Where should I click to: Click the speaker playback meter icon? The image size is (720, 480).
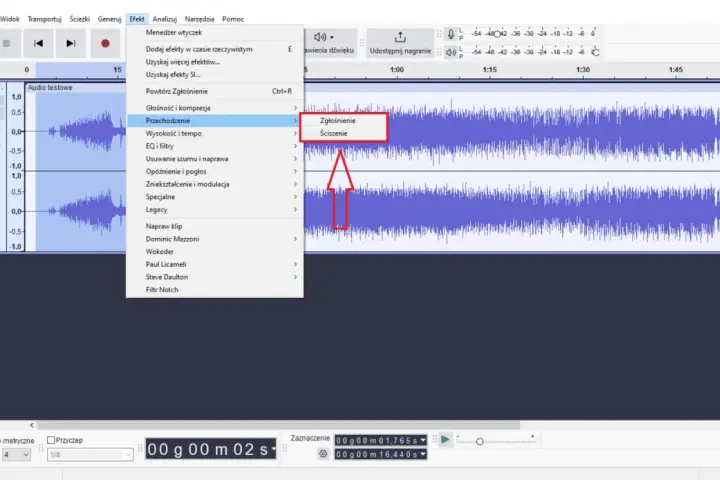click(x=451, y=52)
